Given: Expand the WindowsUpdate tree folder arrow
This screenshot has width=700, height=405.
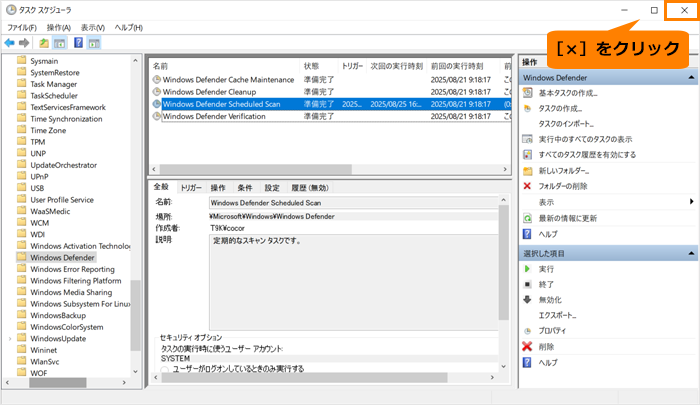Looking at the screenshot, I should [10, 339].
